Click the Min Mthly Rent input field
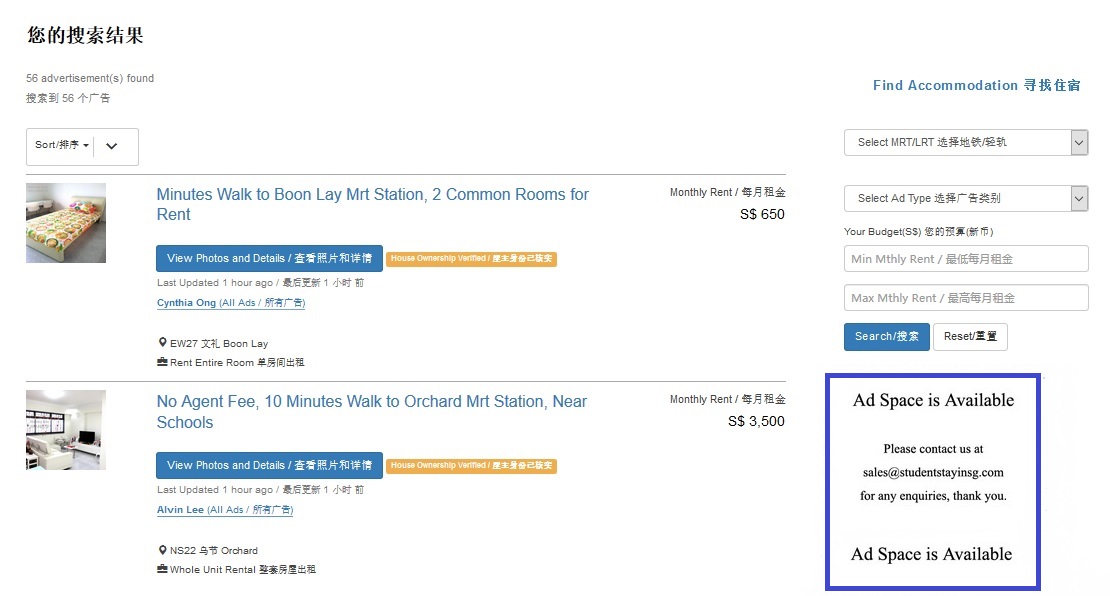 965,259
